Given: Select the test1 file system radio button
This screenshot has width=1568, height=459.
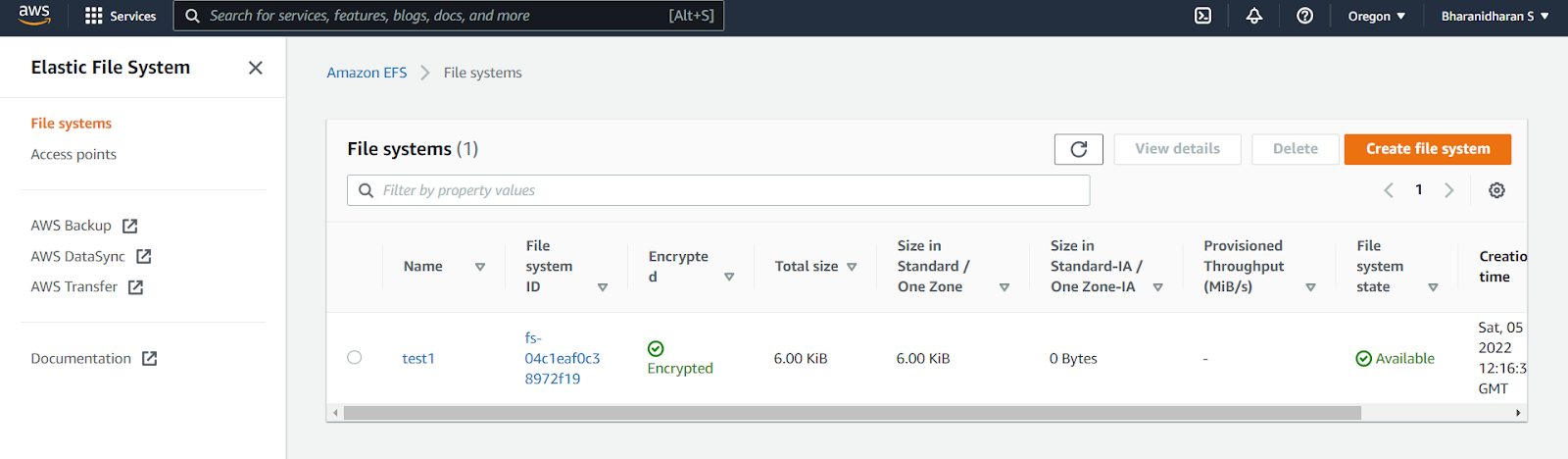Looking at the screenshot, I should (355, 358).
